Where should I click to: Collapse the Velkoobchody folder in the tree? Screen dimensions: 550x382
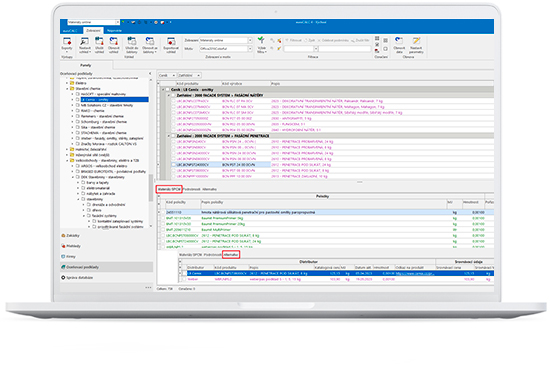click(67, 160)
